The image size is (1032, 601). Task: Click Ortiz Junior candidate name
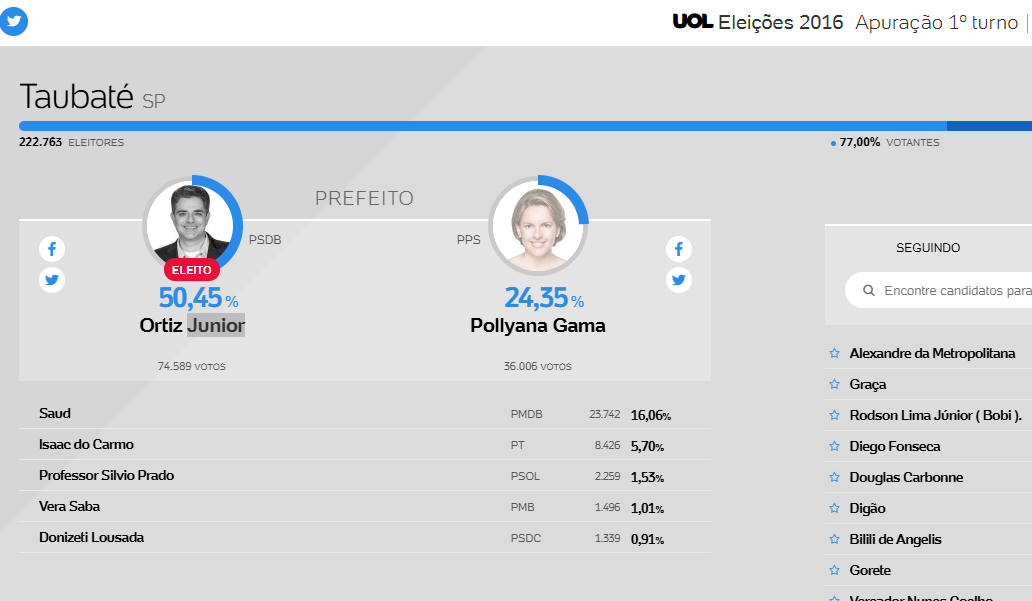point(192,326)
